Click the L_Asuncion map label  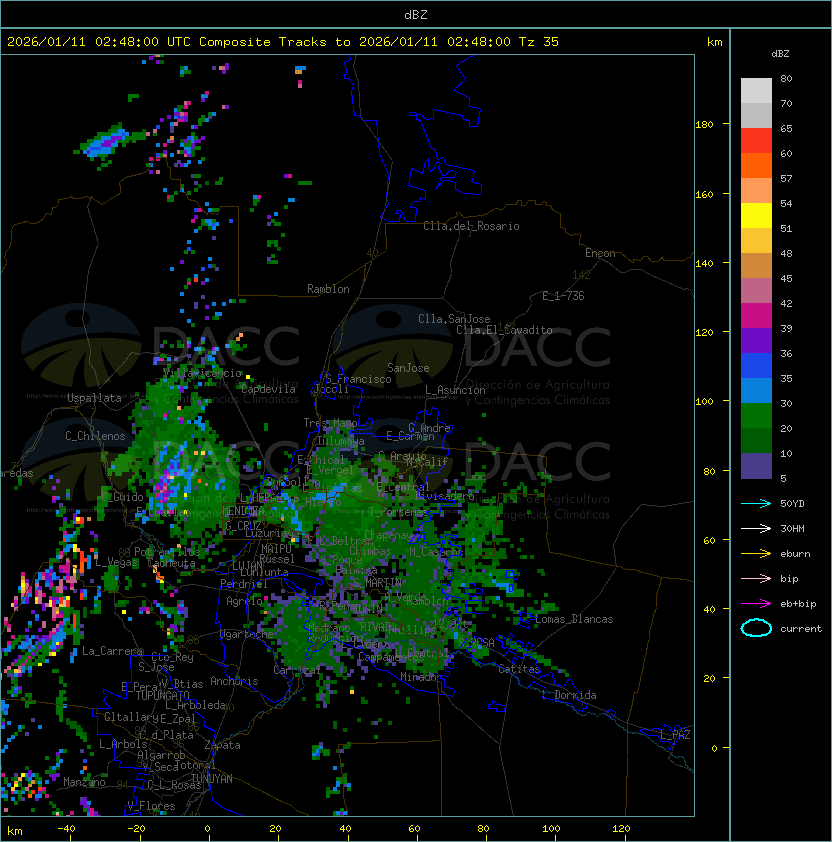click(455, 390)
